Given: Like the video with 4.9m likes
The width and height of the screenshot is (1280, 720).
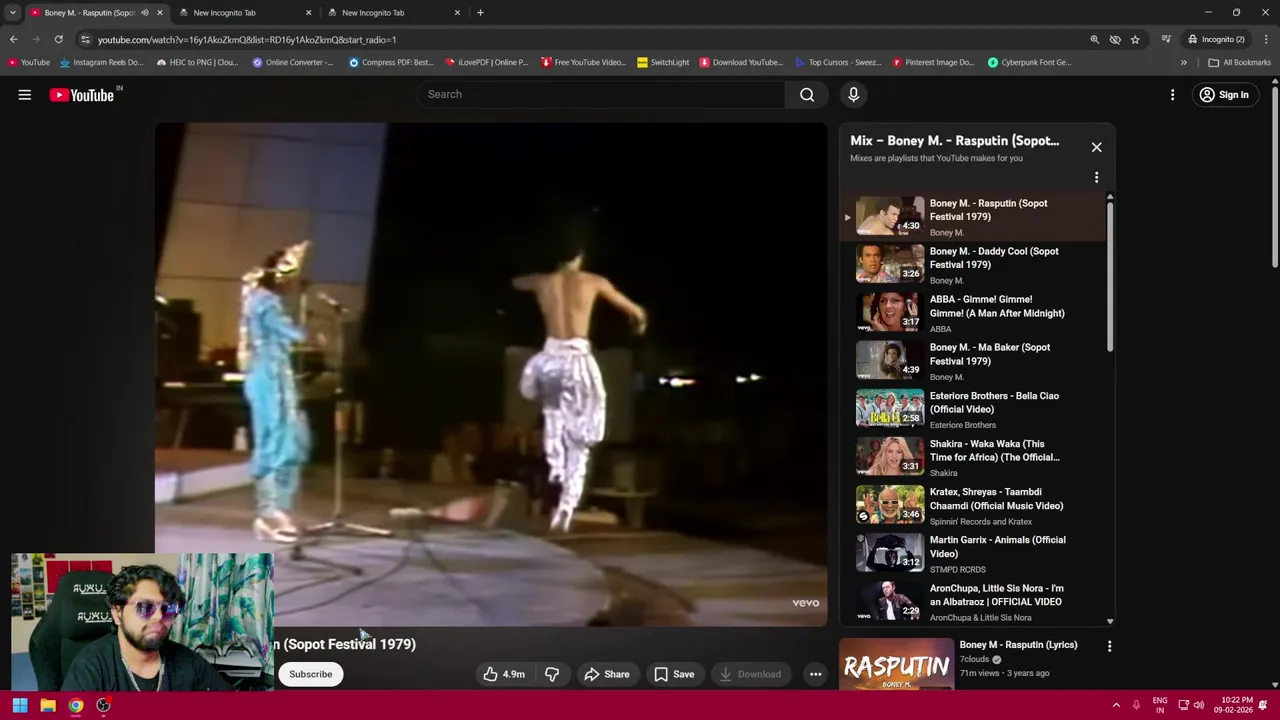Looking at the screenshot, I should click(504, 674).
